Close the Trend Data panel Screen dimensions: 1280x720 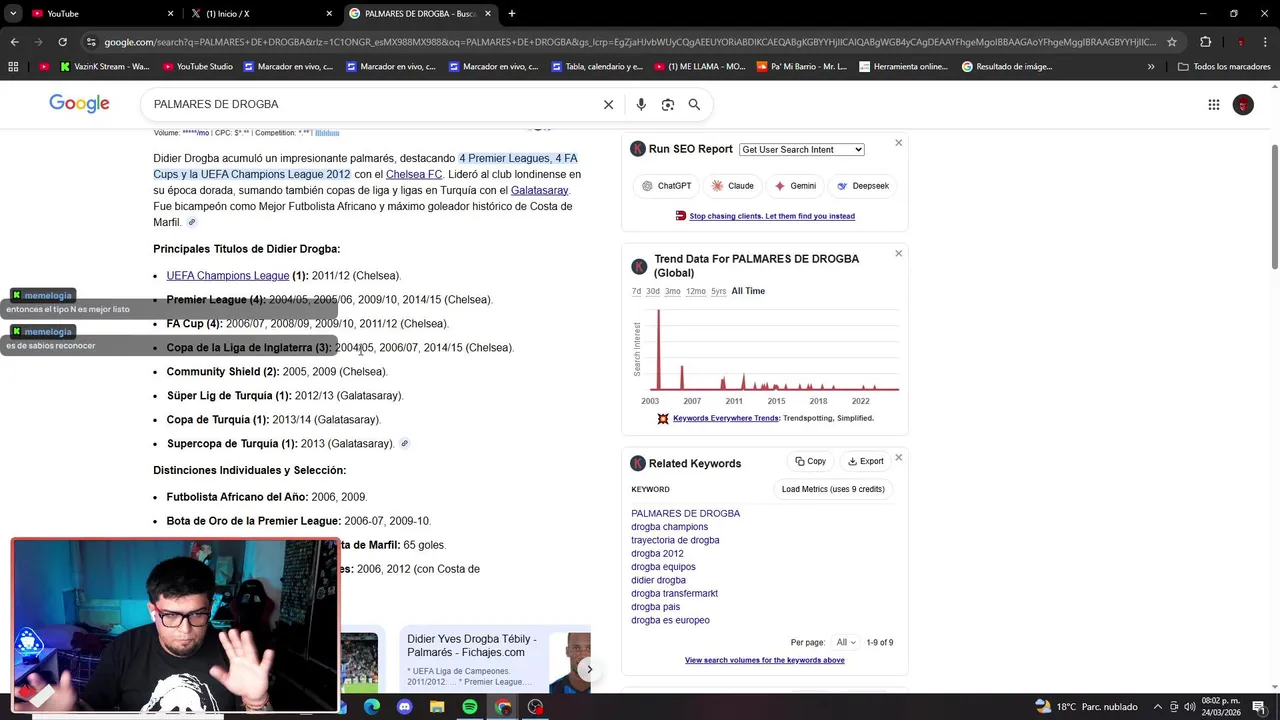(x=898, y=253)
